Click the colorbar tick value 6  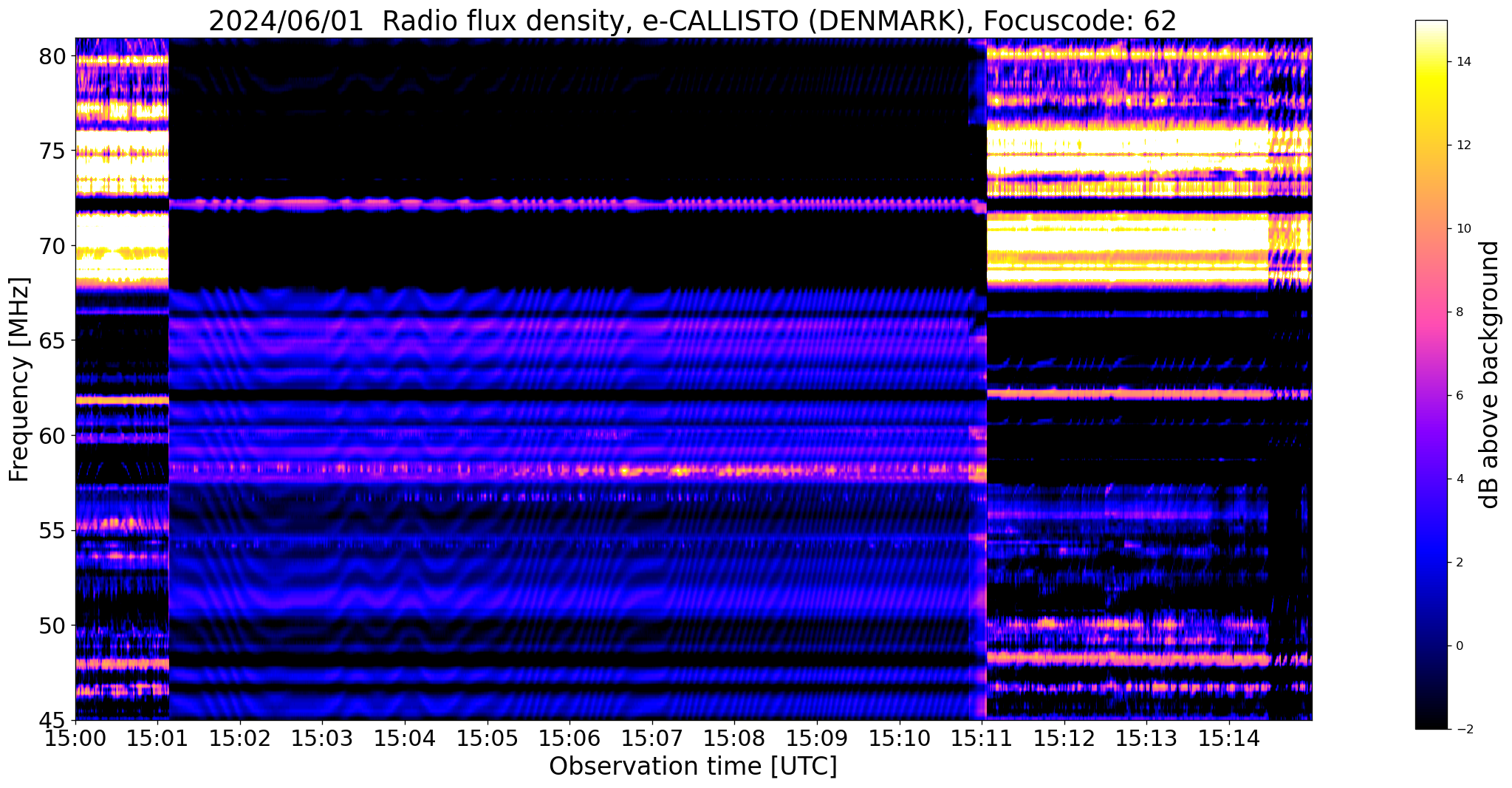(x=1459, y=396)
